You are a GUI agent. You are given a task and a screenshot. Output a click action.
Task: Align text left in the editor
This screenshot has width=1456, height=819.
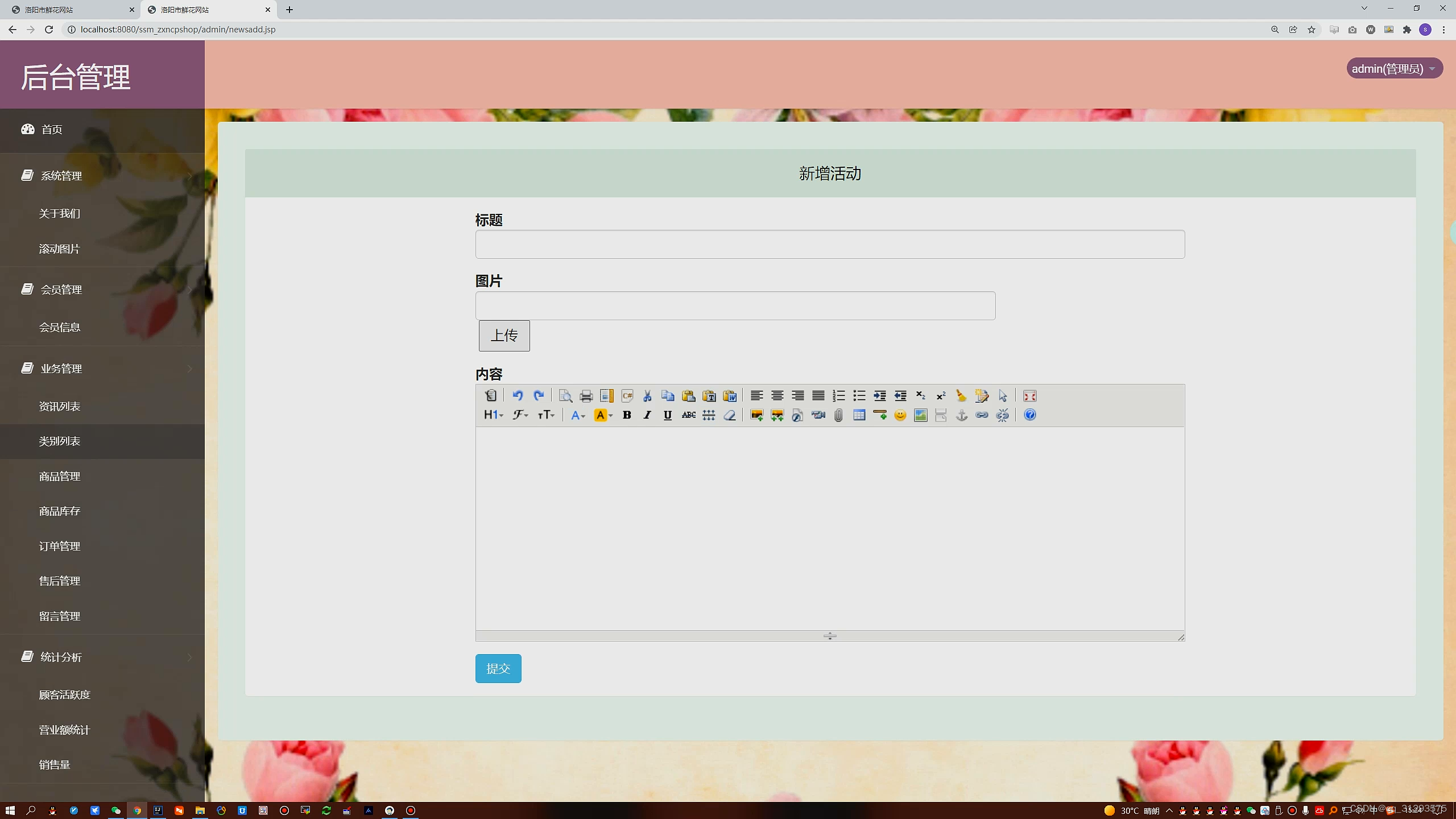coord(756,396)
